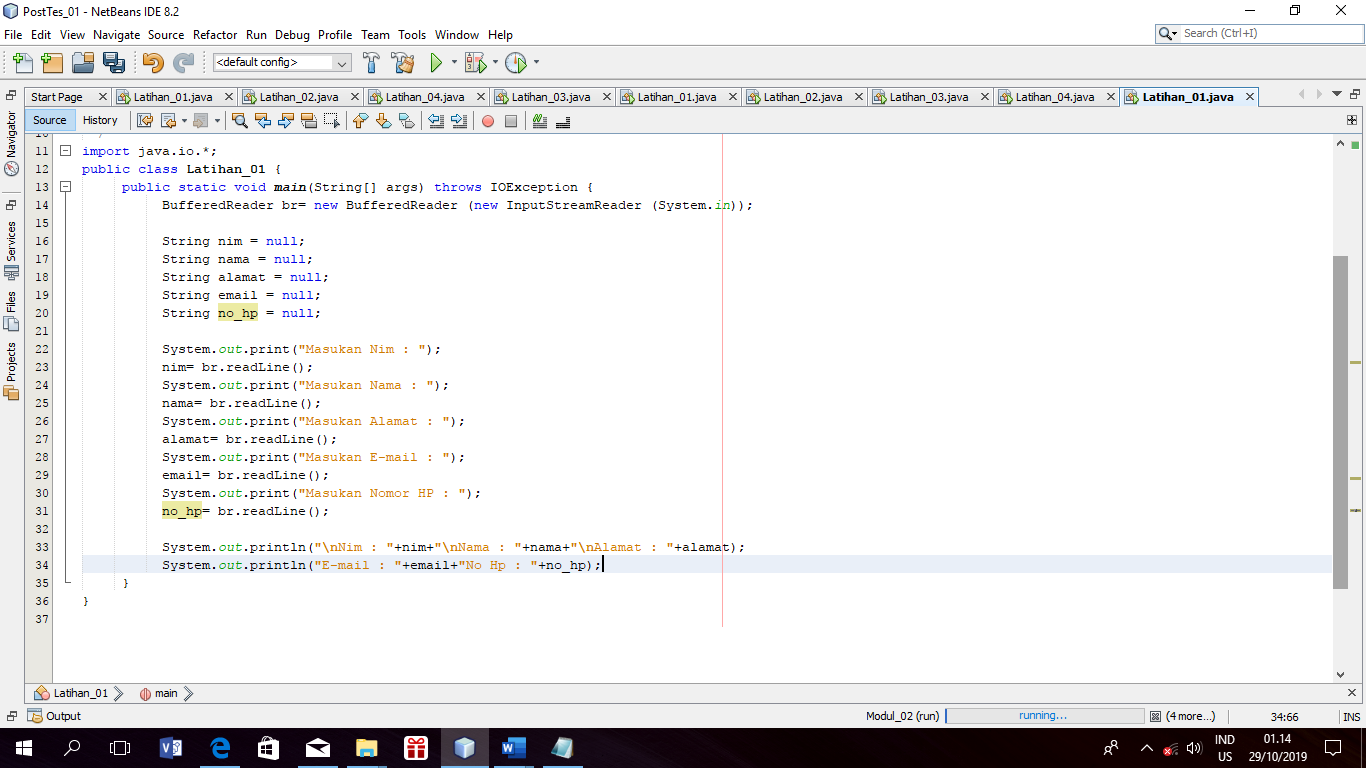Image resolution: width=1366 pixels, height=768 pixels.
Task: Open Microsoft Word from the taskbar
Action: pos(514,747)
